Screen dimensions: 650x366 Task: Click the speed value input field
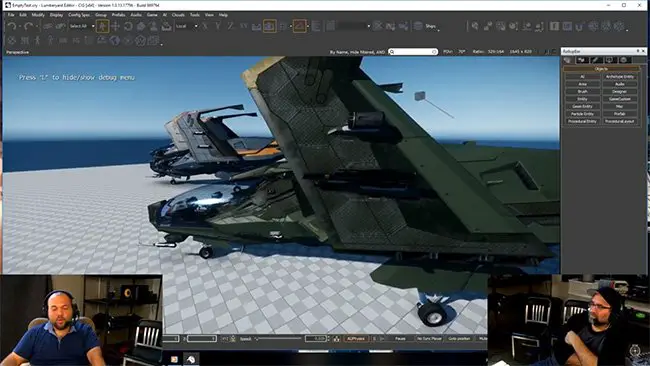(x=315, y=339)
